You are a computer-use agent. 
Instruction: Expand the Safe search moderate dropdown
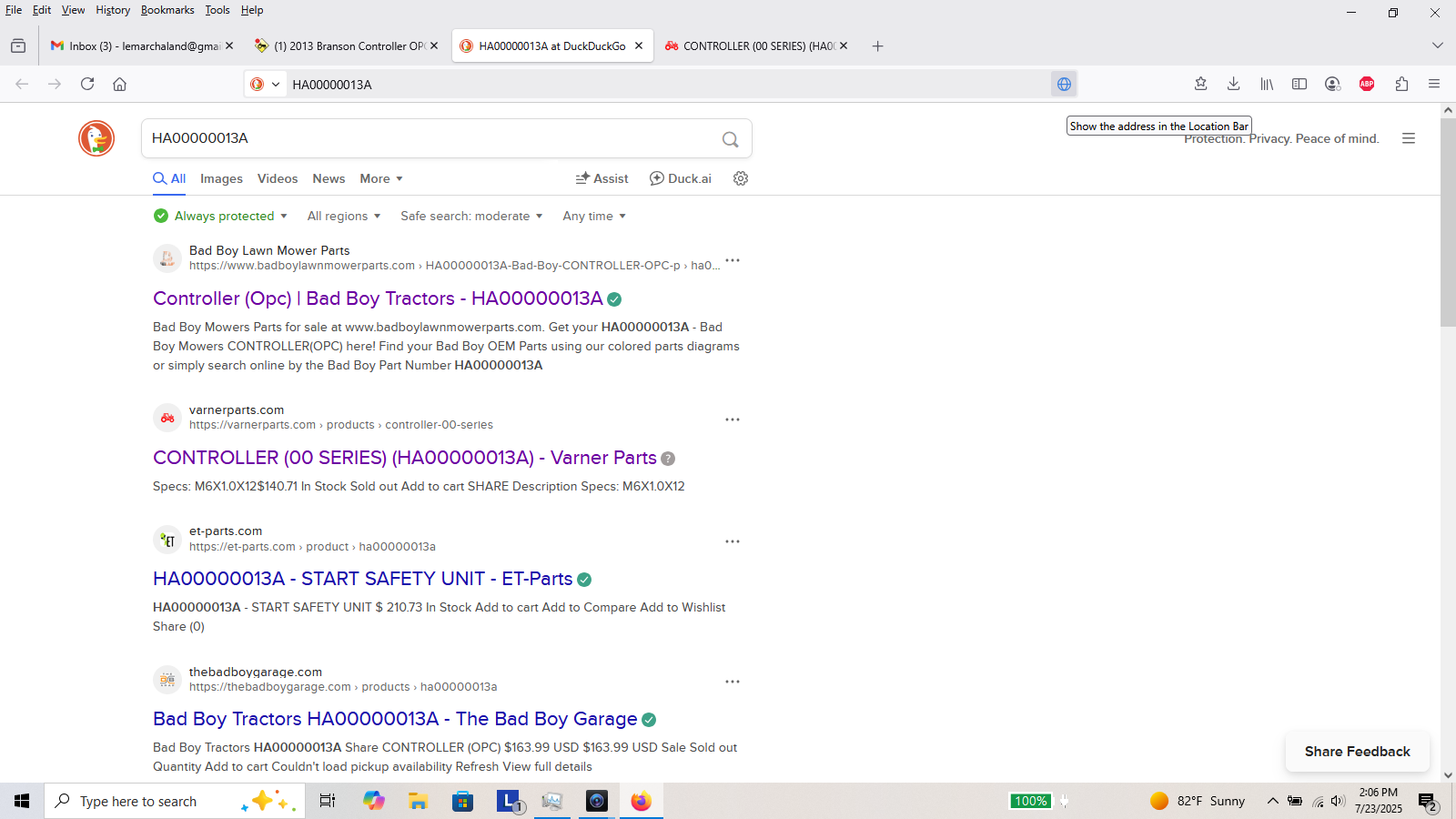[471, 216]
